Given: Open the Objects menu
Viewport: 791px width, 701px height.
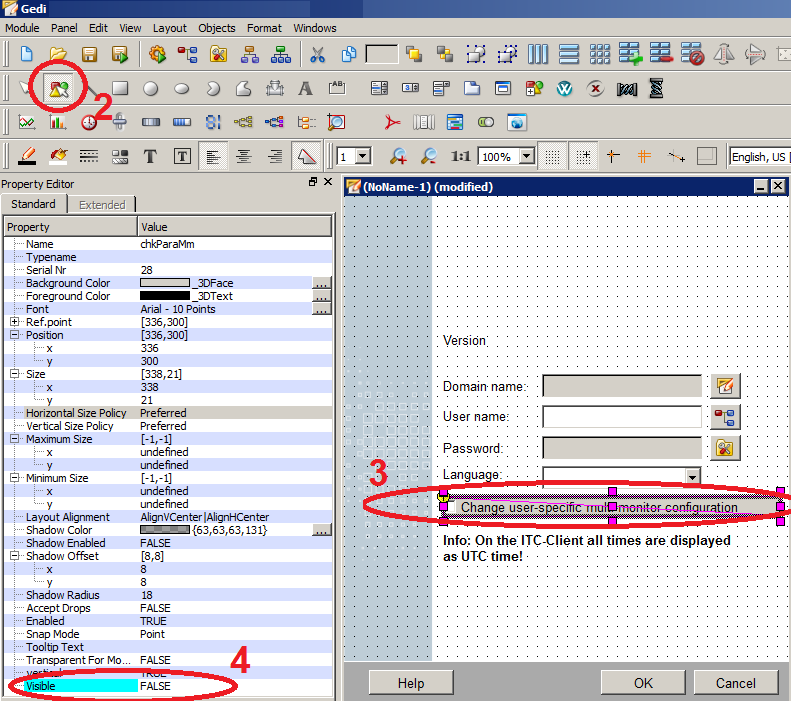Looking at the screenshot, I should [x=216, y=28].
